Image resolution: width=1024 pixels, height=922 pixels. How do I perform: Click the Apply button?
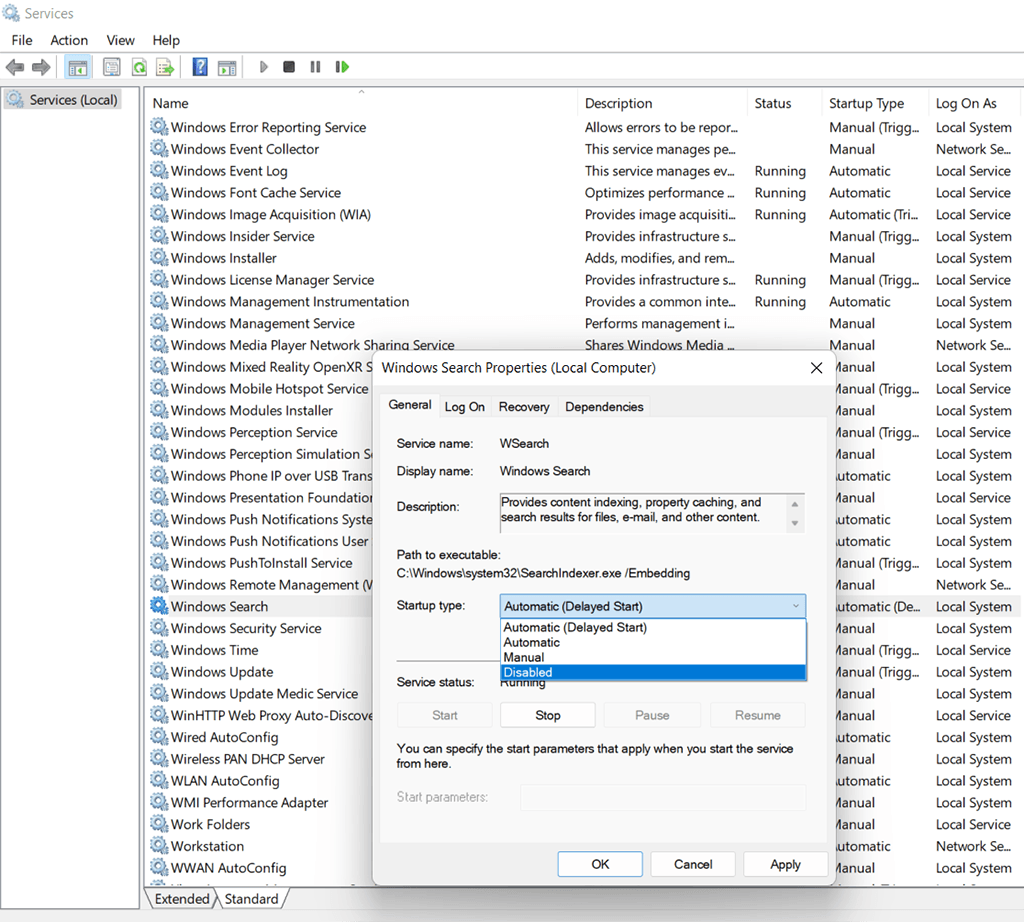(x=785, y=864)
